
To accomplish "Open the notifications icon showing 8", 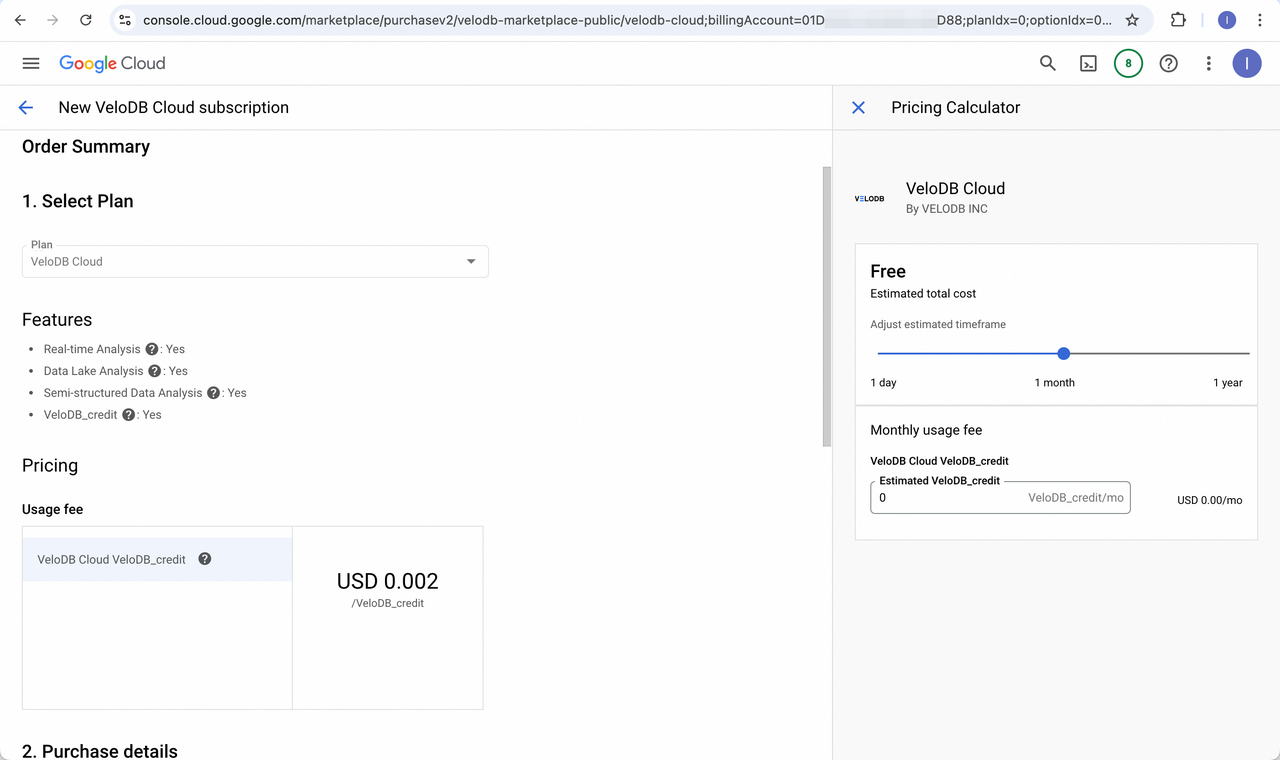I will coord(1128,63).
